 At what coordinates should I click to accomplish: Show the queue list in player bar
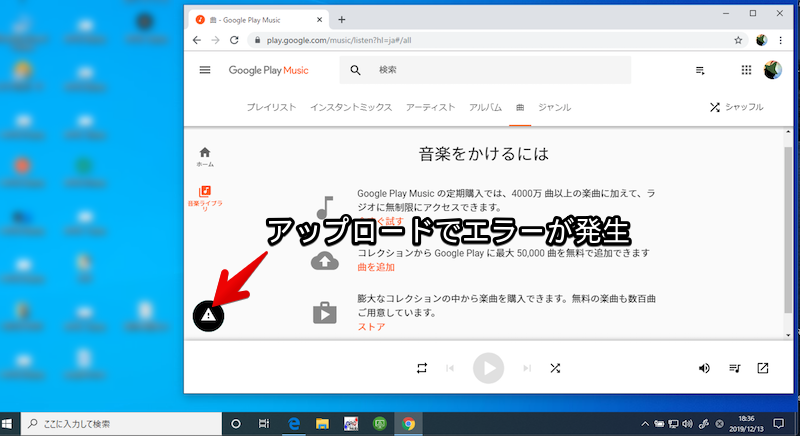[735, 368]
